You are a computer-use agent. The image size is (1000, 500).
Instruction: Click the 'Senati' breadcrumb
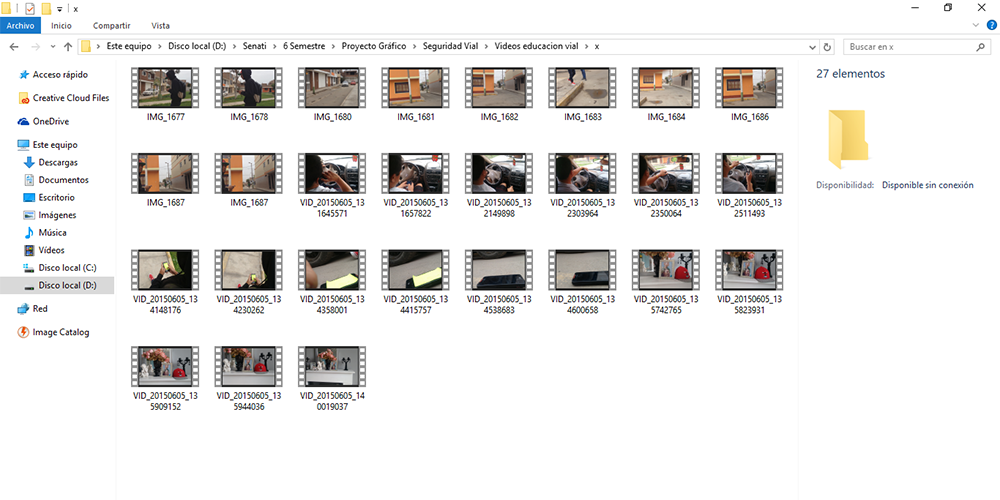(x=255, y=47)
